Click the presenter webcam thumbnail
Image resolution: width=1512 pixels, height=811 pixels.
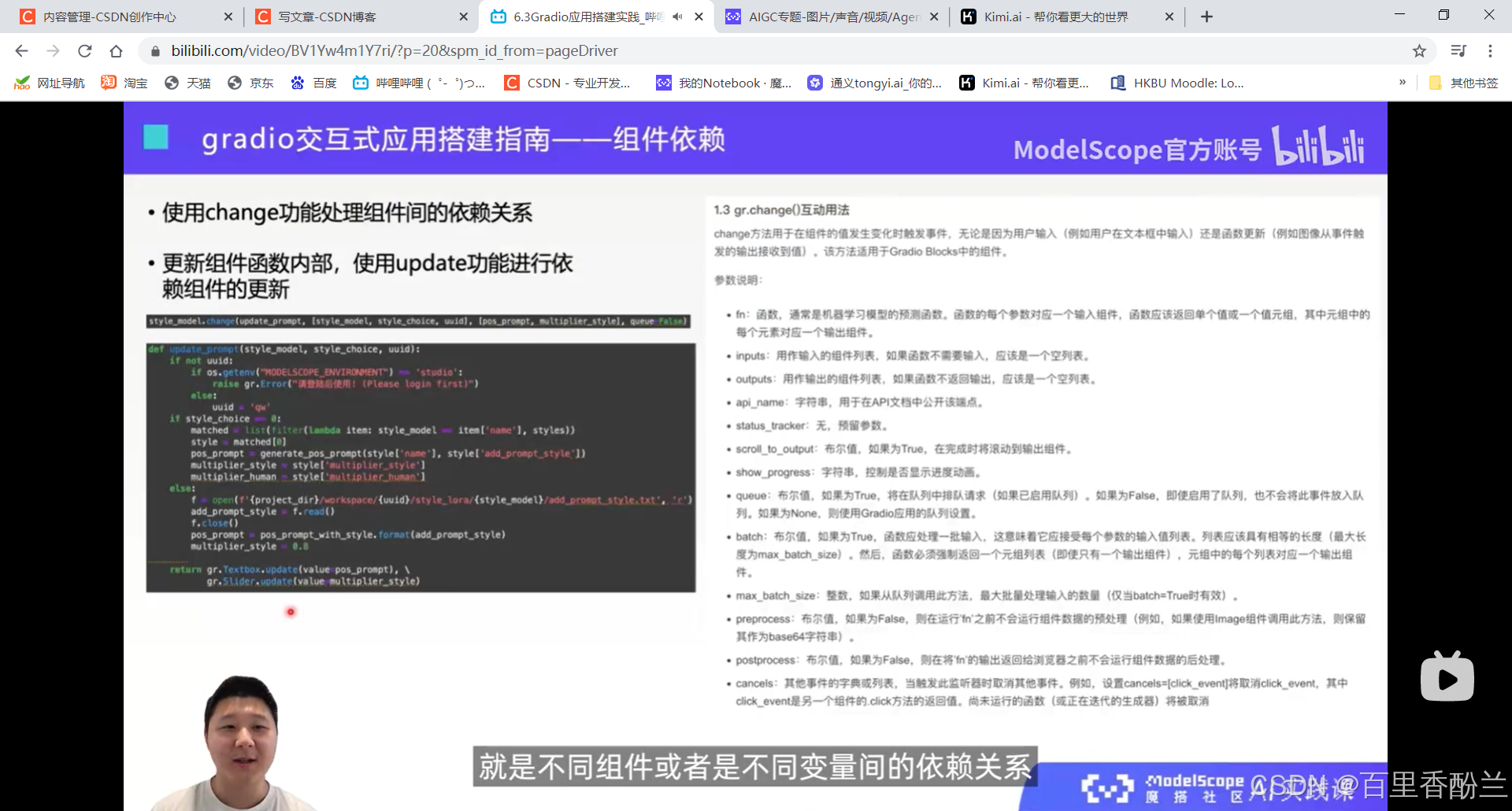tap(236, 742)
